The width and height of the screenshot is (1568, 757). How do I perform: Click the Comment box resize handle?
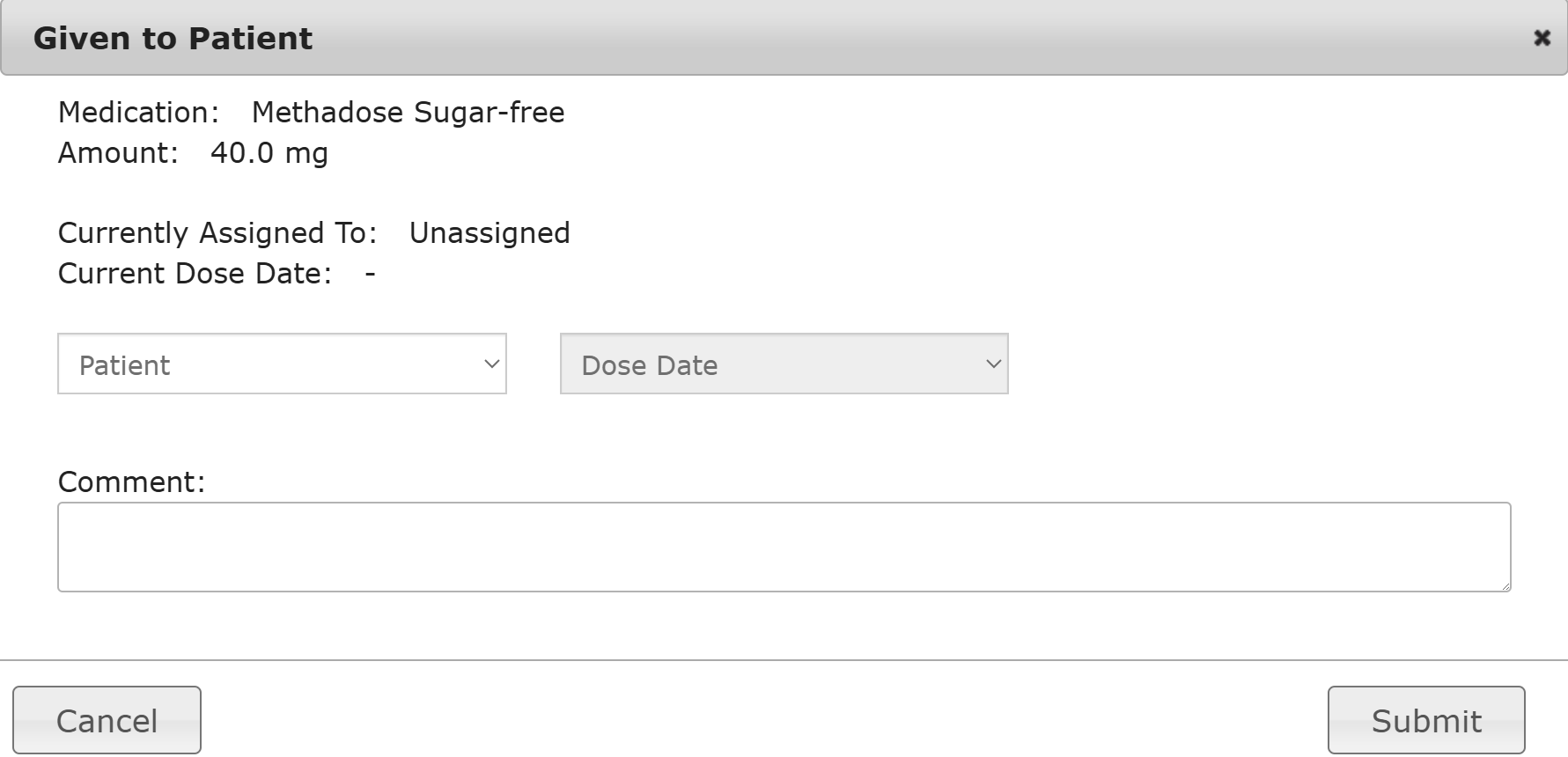click(1505, 586)
